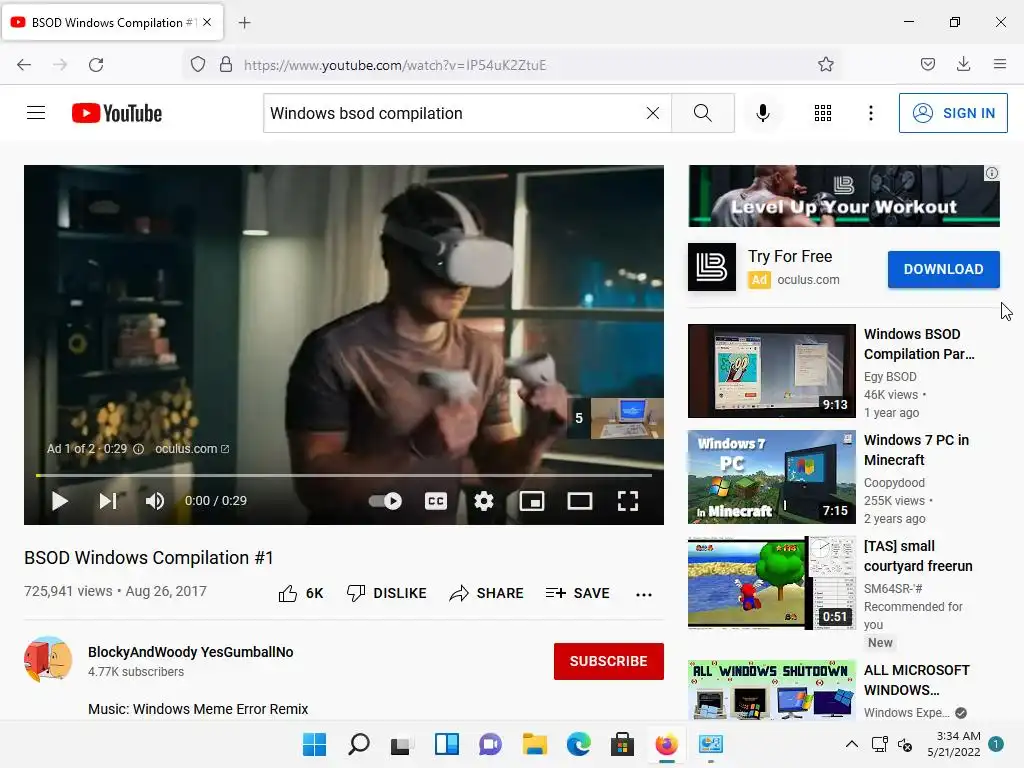Save the video to a playlist
The image size is (1024, 768).
[577, 593]
